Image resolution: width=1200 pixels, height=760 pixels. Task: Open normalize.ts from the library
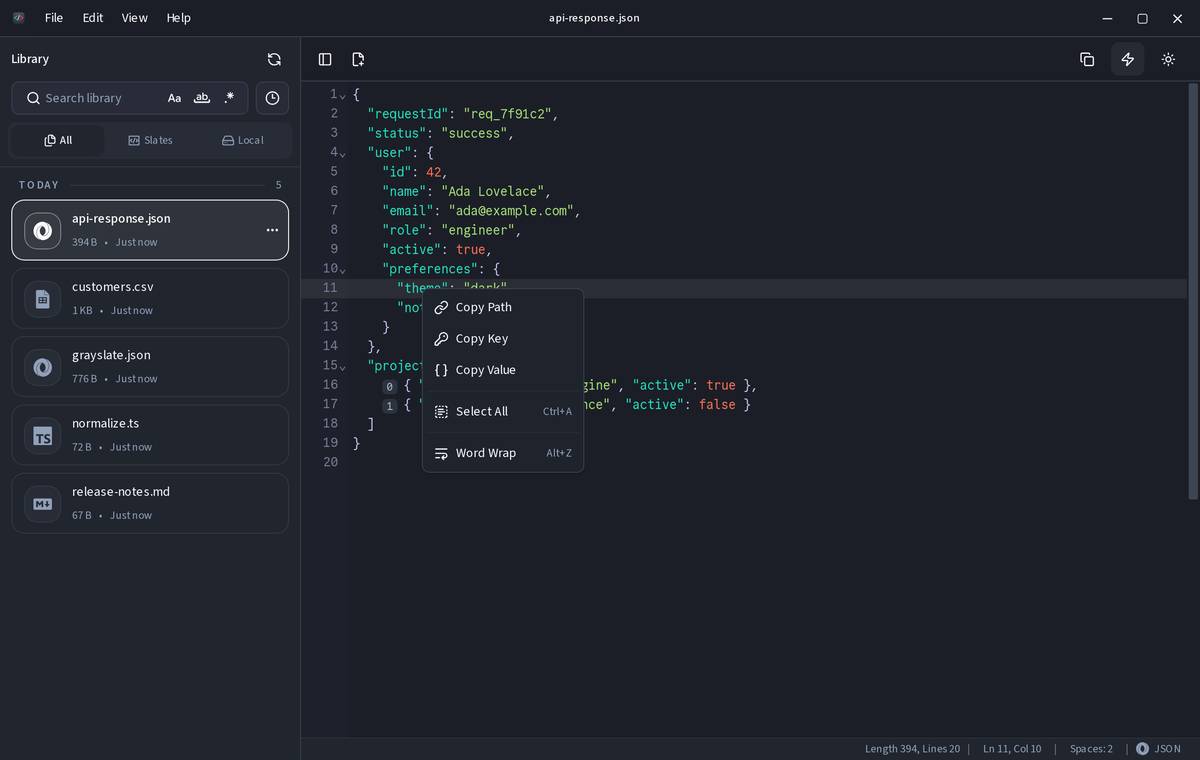150,435
